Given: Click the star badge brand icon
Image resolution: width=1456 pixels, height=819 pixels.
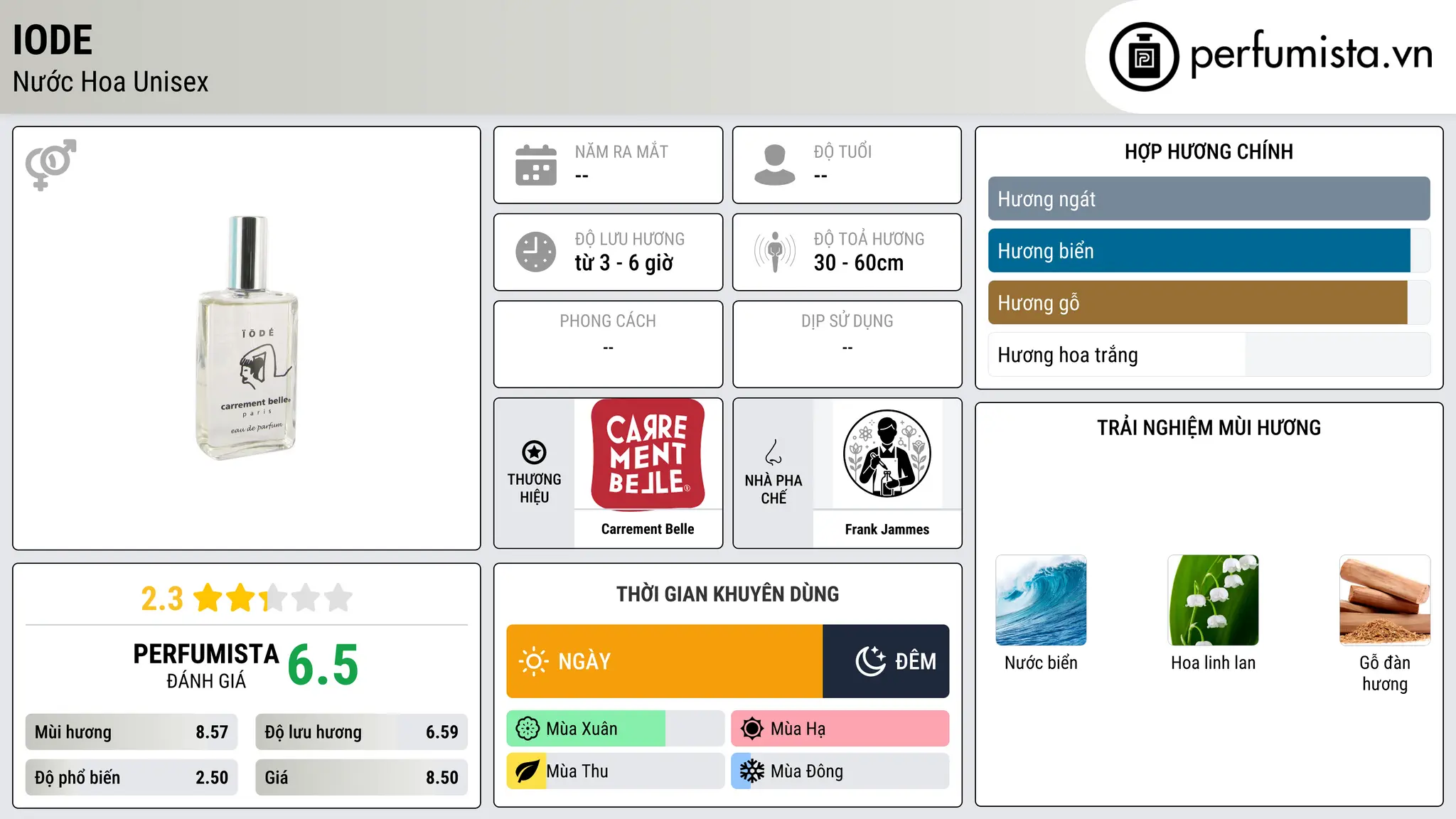Looking at the screenshot, I should (534, 452).
